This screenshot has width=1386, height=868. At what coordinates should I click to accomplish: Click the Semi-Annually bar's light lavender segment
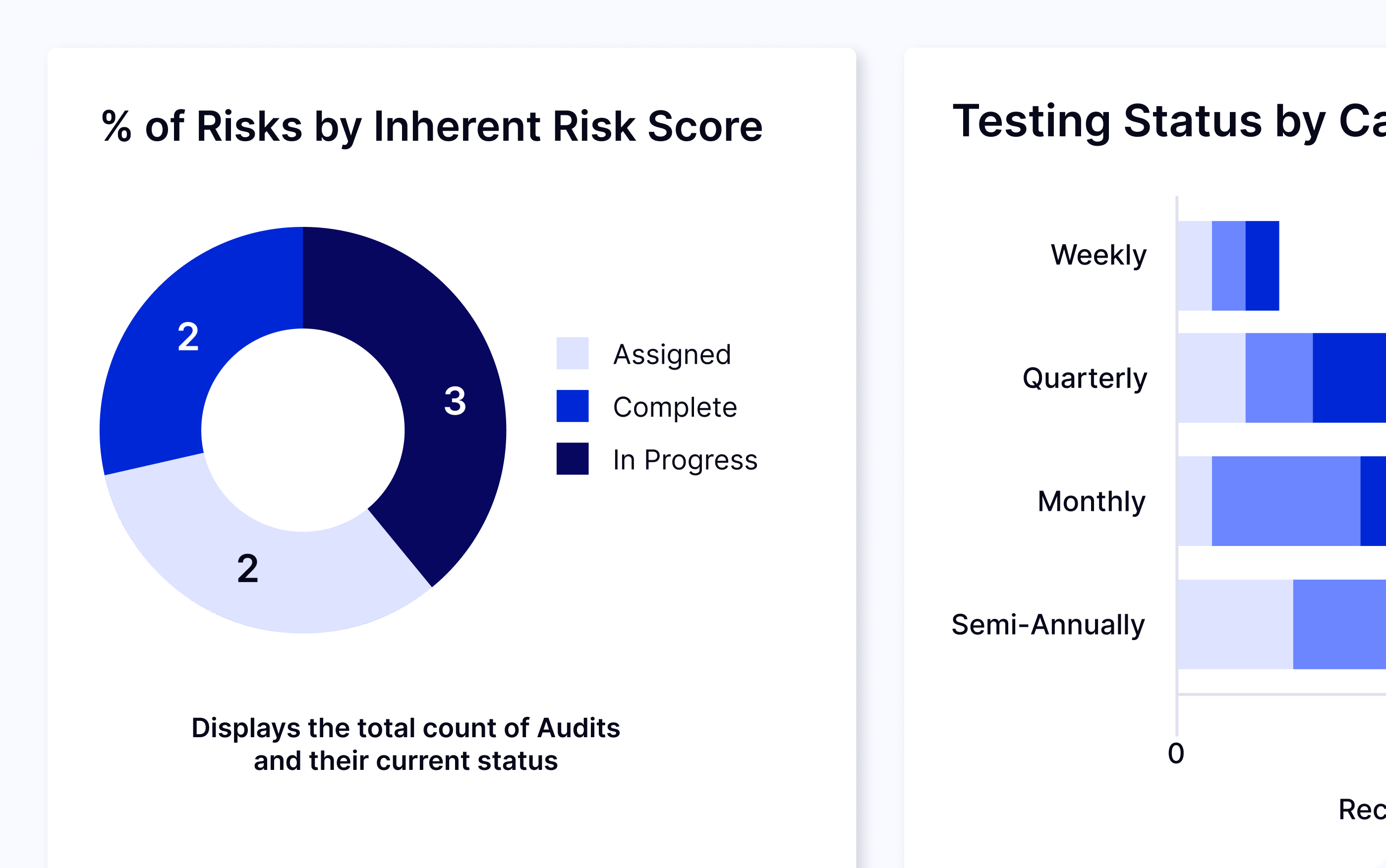tap(1235, 624)
